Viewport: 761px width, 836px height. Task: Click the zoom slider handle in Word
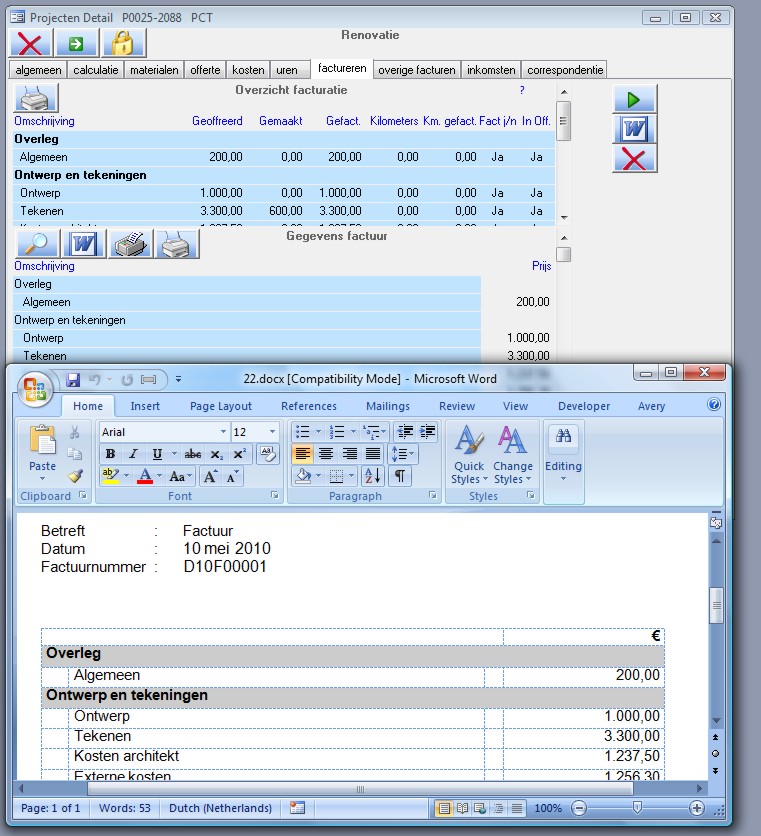click(x=637, y=808)
